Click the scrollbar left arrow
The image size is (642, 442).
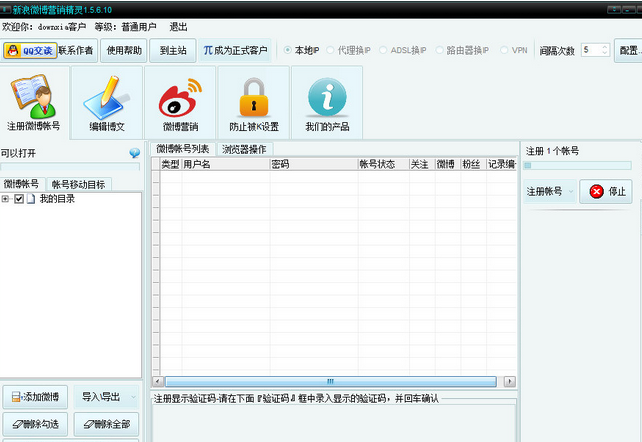pyautogui.click(x=158, y=381)
